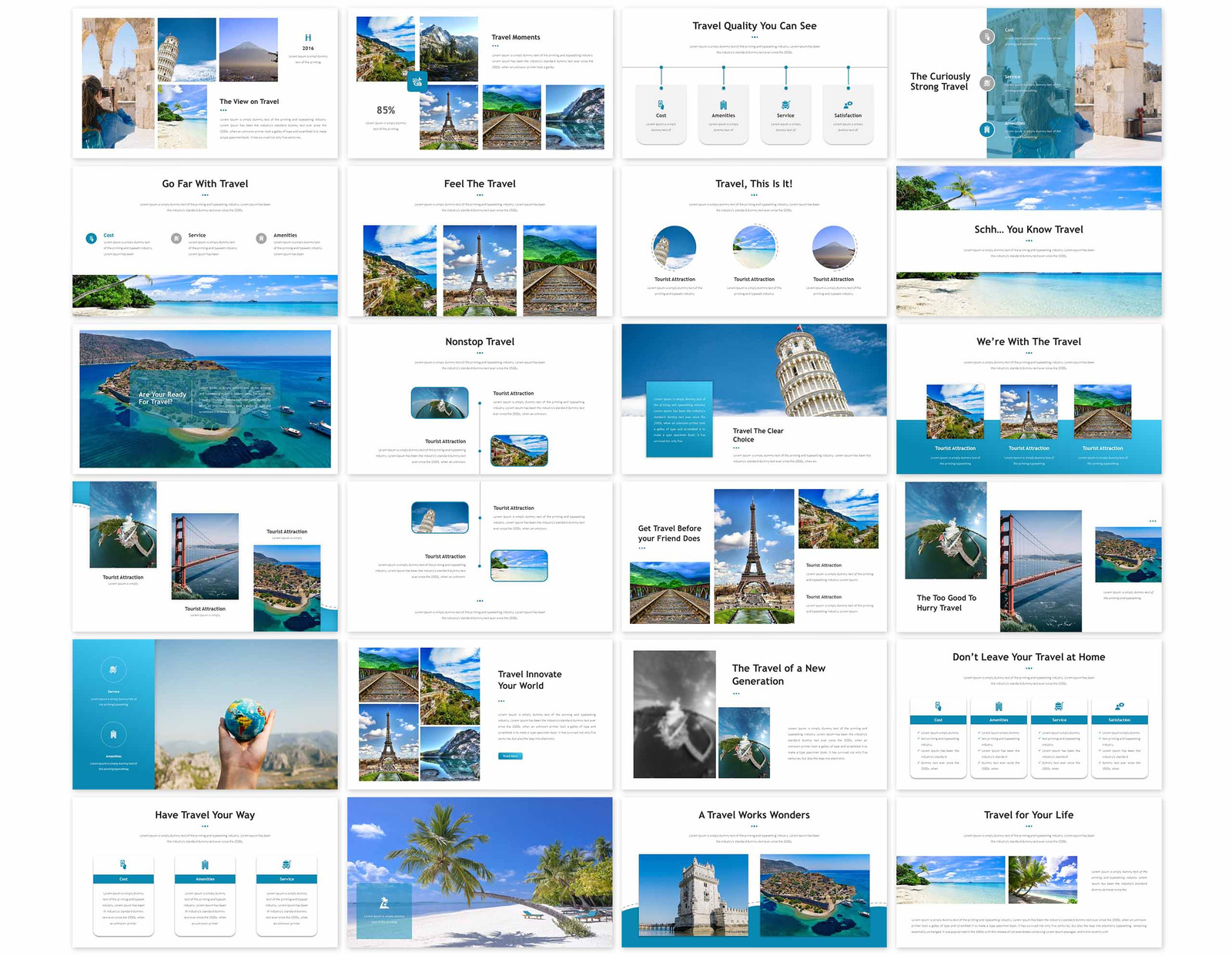The height and width of the screenshot is (956, 1232).
Task: Click the teal icon badge on the Travel Moments slide
Action: click(417, 79)
